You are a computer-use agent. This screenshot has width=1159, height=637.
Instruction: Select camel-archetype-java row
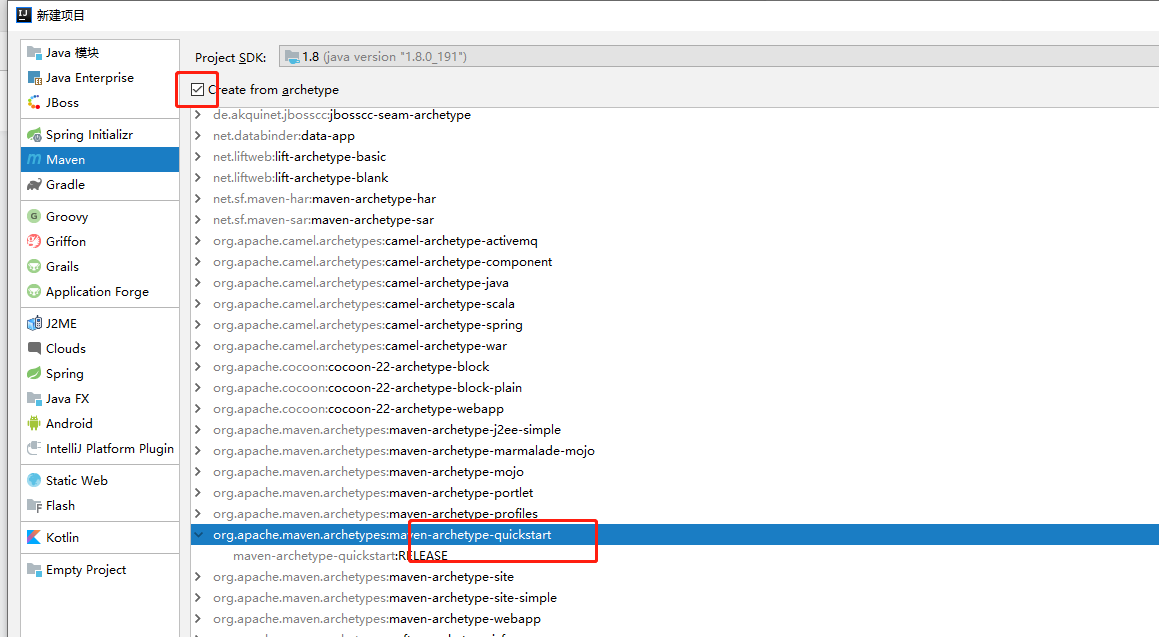[x=675, y=283]
